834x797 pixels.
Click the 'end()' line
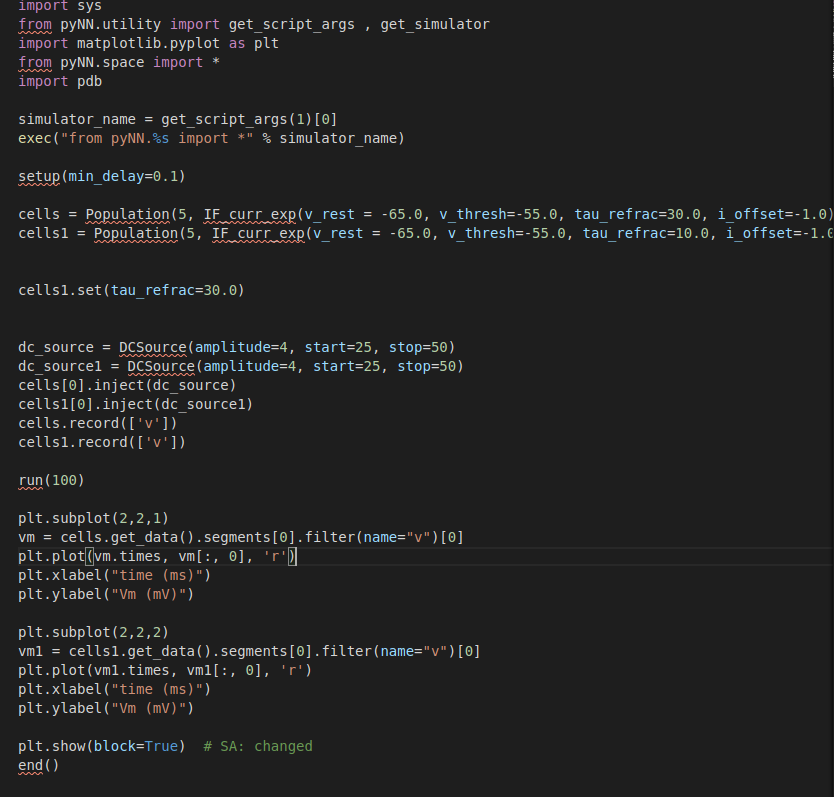pyautogui.click(x=38, y=766)
